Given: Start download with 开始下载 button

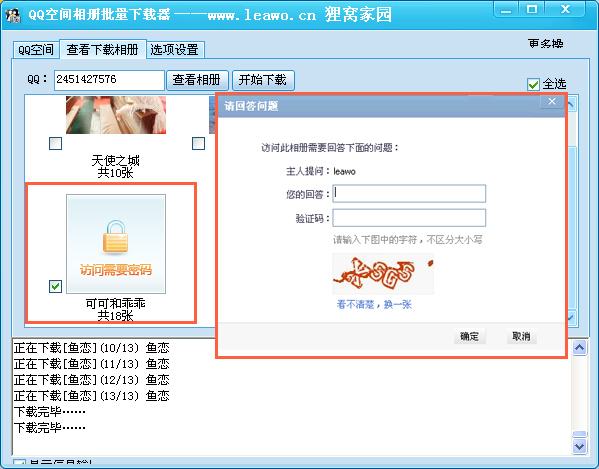Looking at the screenshot, I should pos(263,80).
